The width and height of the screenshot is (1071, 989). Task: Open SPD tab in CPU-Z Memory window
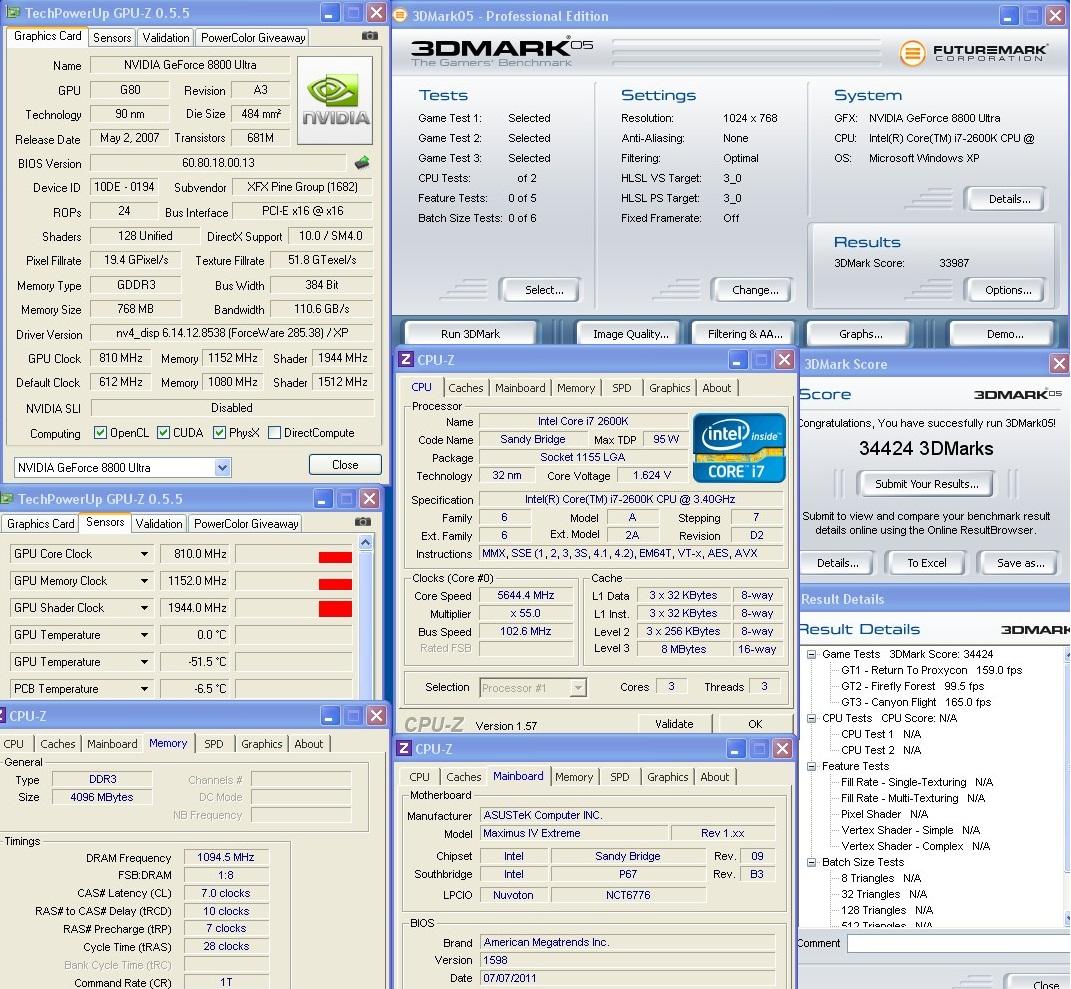(x=214, y=744)
